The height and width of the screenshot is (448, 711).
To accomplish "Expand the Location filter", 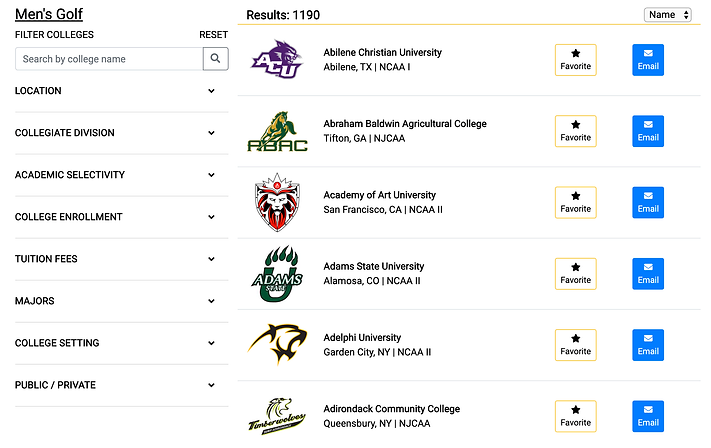I will 115,91.
